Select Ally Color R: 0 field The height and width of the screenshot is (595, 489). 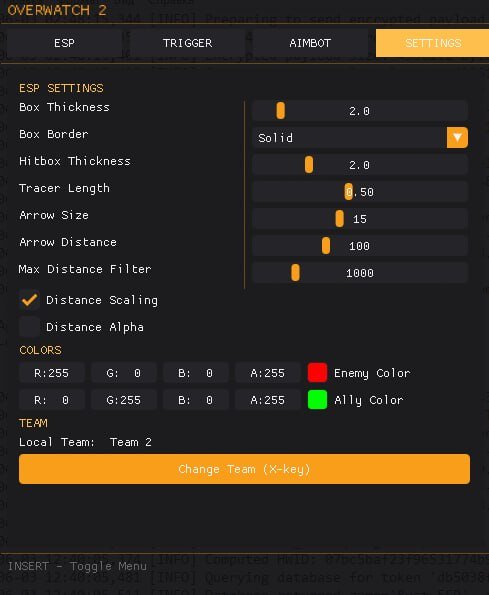pos(52,400)
